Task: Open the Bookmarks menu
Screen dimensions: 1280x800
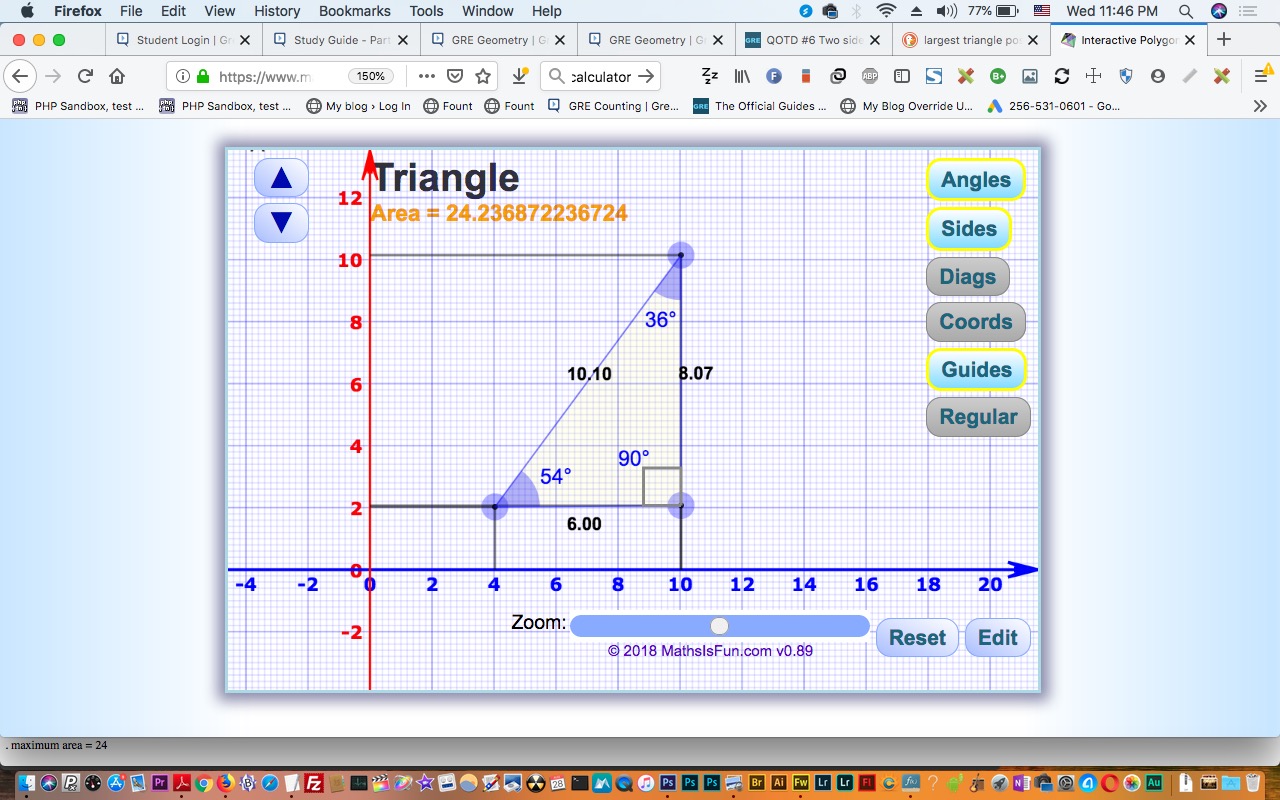Action: point(354,11)
